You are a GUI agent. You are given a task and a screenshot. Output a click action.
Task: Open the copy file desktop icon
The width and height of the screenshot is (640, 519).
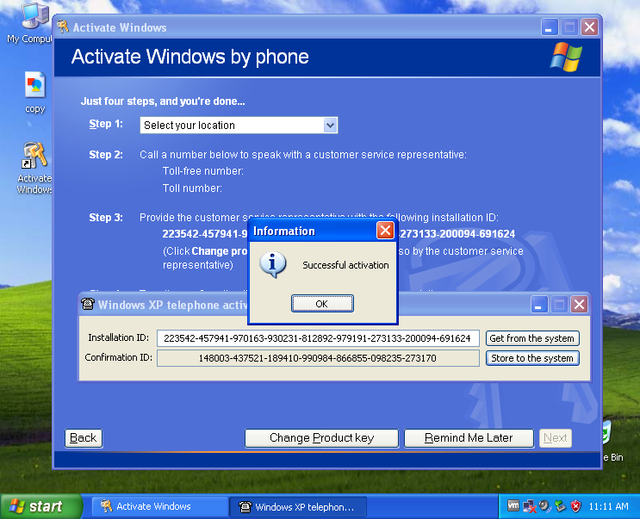(x=35, y=93)
